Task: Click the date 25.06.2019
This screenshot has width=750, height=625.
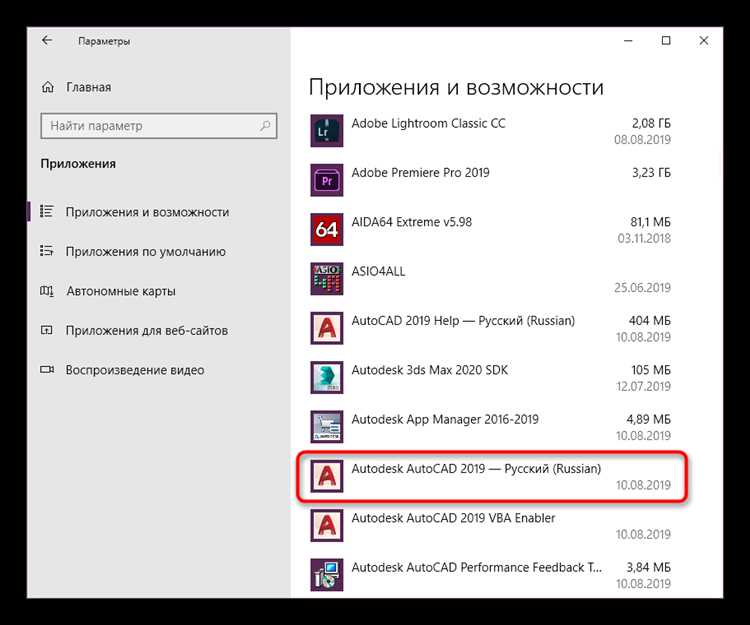Action: click(642, 287)
